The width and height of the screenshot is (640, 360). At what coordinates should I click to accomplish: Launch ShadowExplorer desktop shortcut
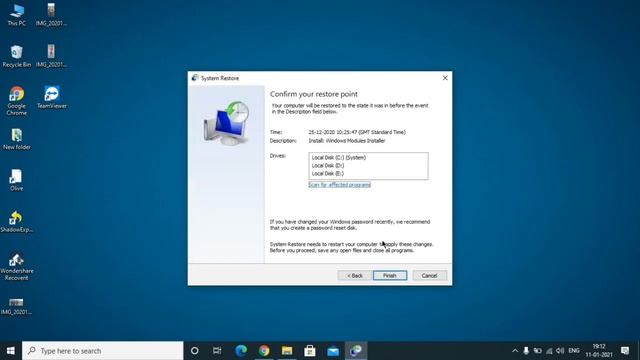16,222
